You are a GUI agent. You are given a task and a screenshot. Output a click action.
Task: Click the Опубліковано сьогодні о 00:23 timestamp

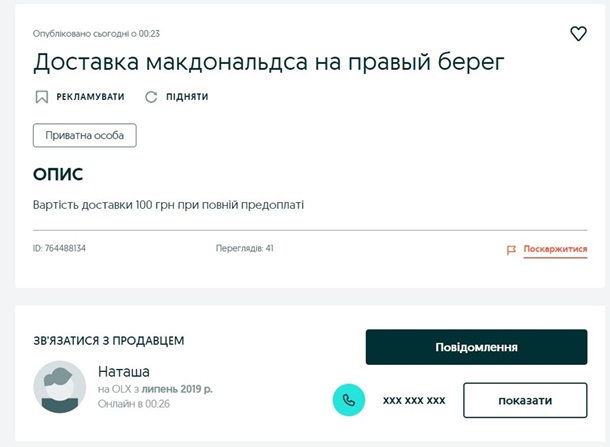point(96,34)
